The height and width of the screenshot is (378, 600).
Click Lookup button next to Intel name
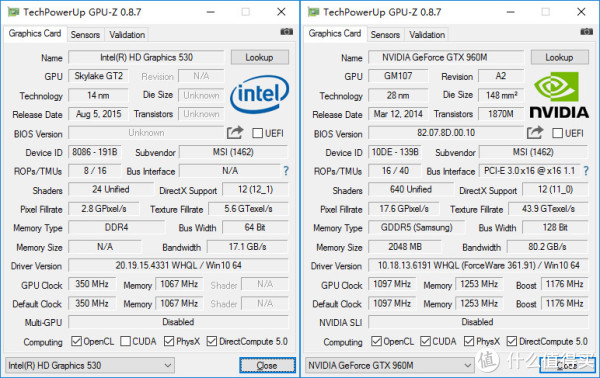259,57
